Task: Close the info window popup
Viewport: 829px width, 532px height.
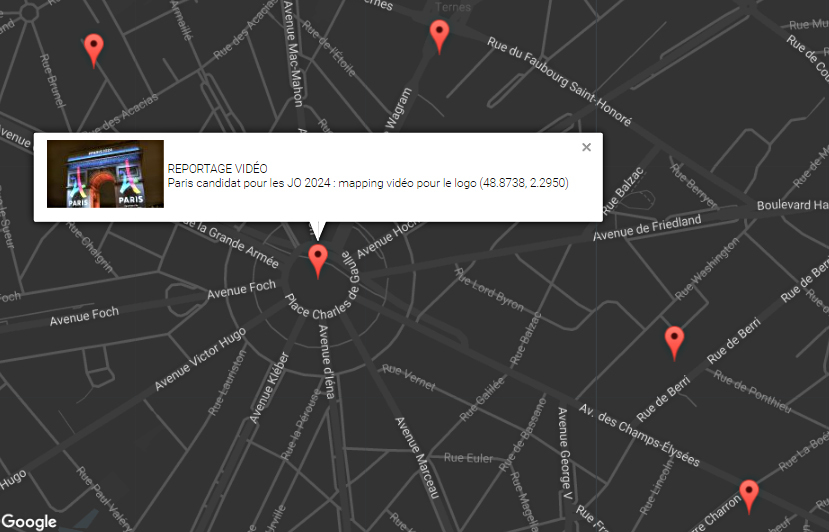Action: 586,148
